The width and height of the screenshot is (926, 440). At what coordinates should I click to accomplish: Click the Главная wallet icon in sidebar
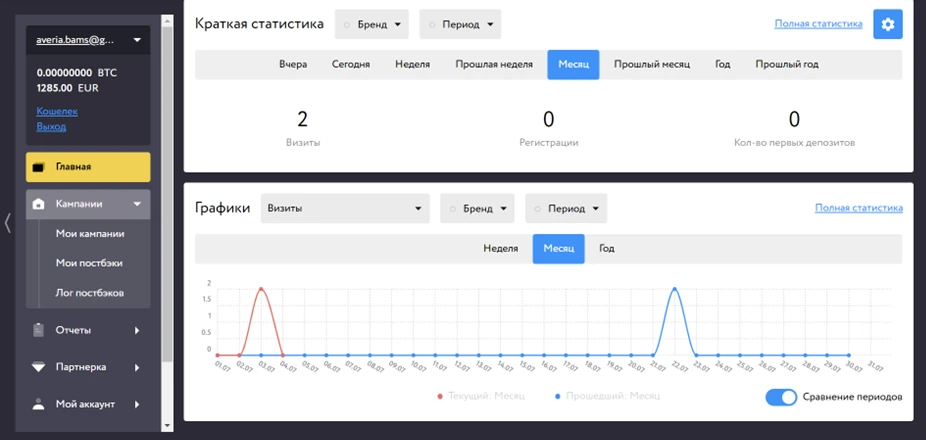(x=39, y=167)
